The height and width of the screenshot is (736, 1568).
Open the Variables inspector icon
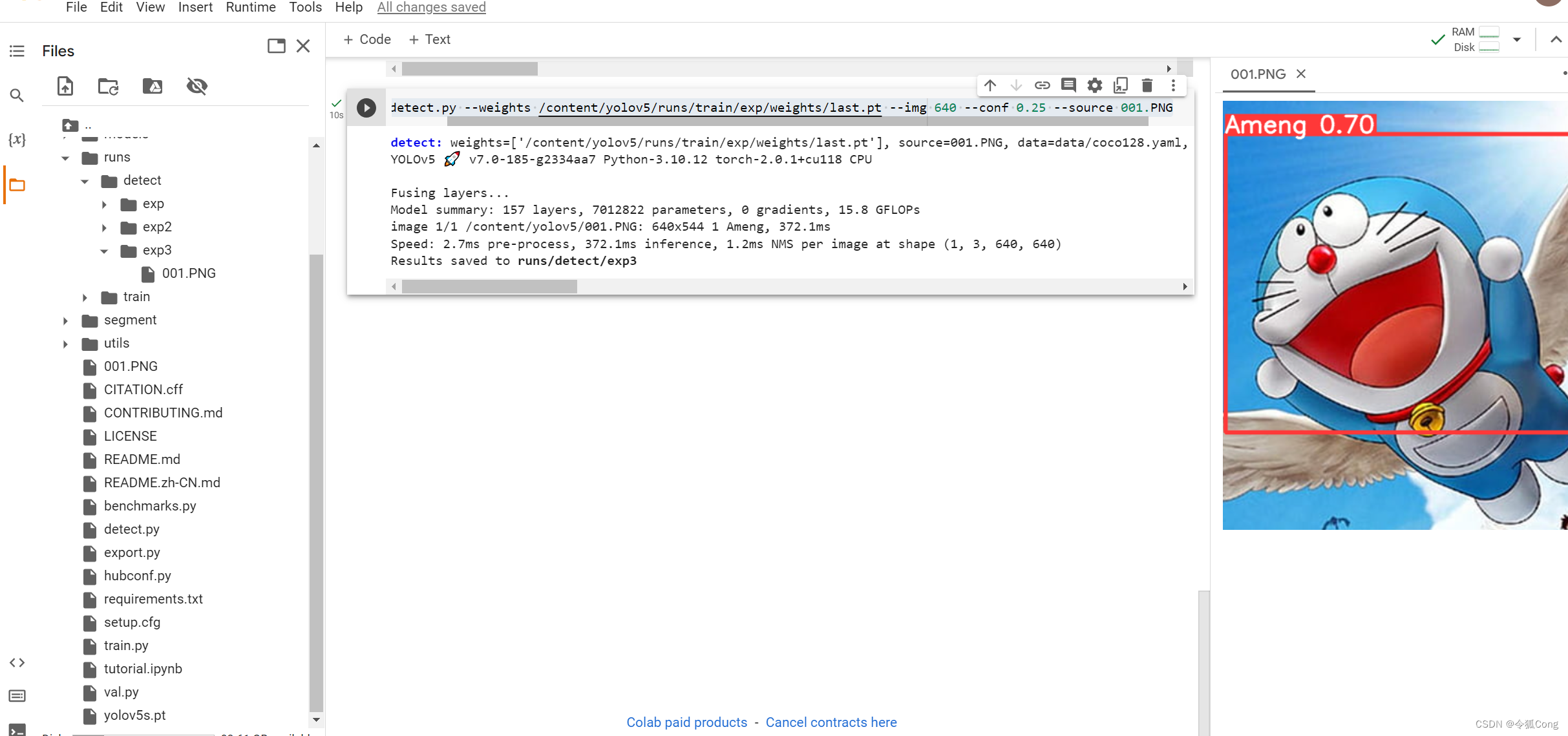17,140
